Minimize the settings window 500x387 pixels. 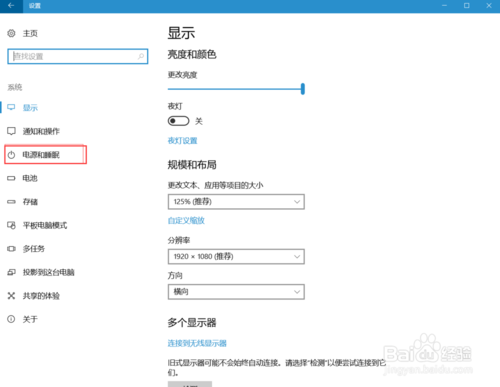click(x=444, y=6)
